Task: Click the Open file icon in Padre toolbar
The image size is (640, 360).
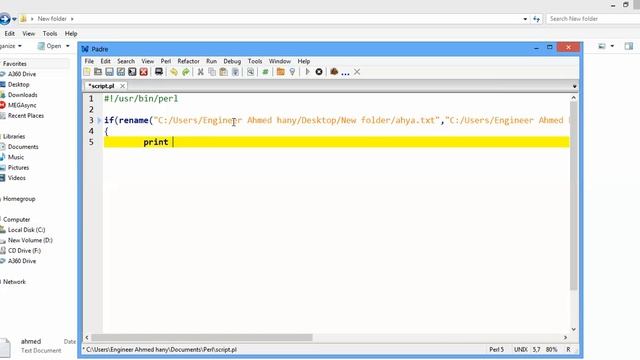Action: pos(98,72)
